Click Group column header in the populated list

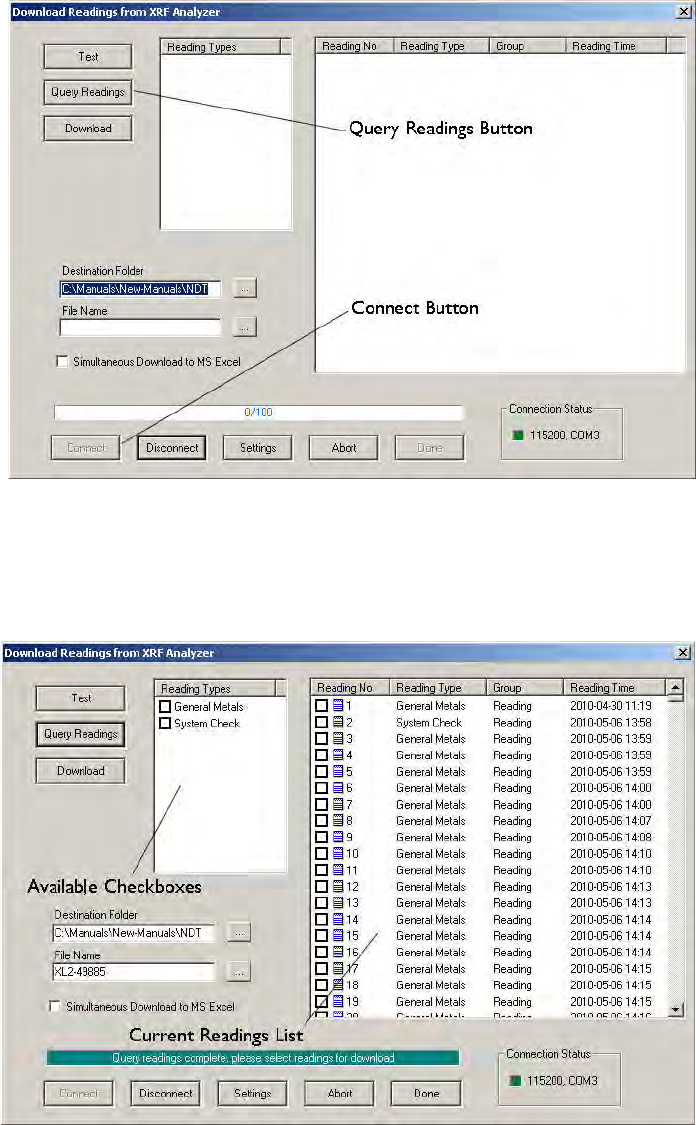[525, 687]
